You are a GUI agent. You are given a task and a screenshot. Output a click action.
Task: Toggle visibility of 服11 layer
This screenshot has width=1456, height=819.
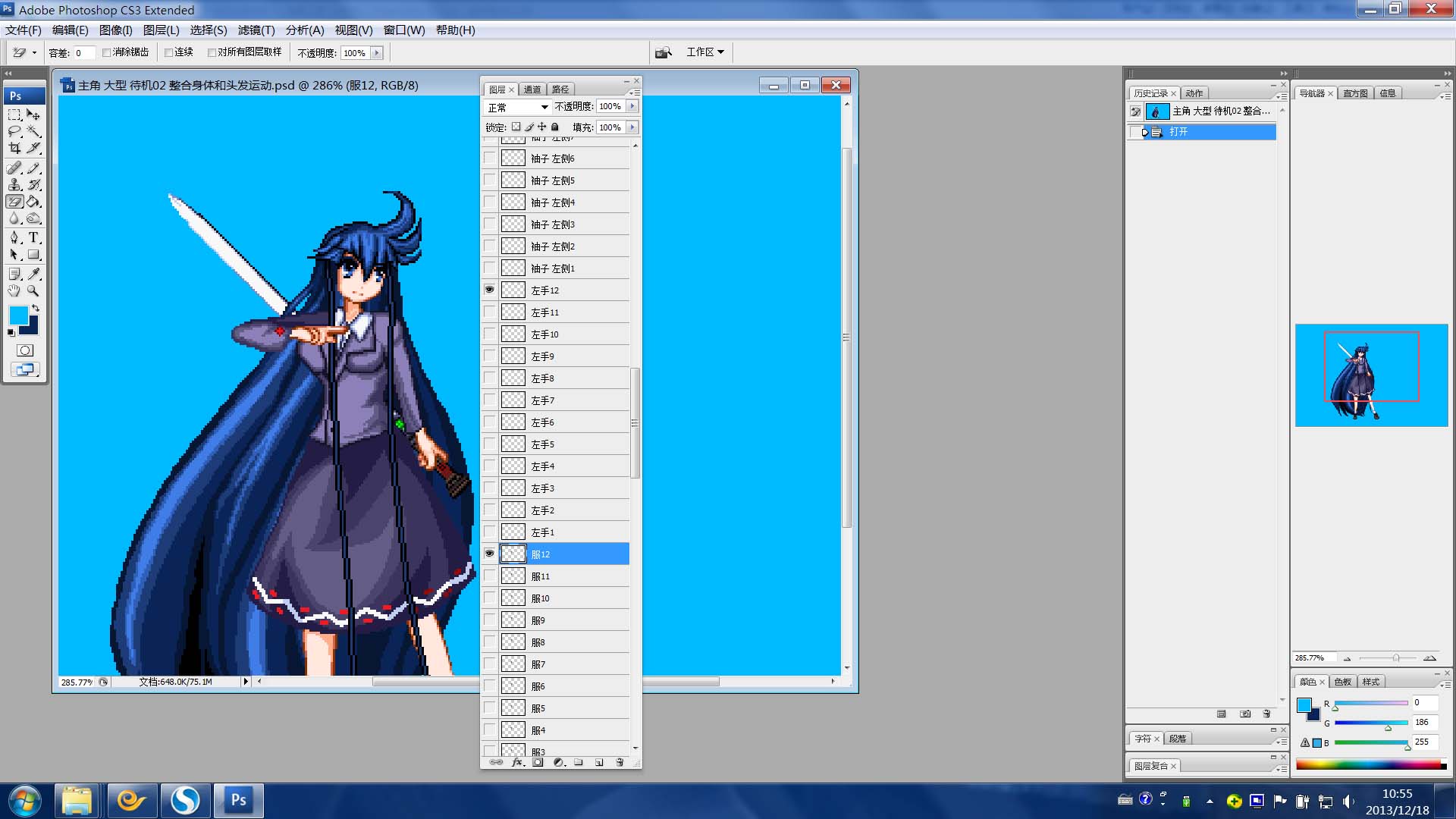pos(489,576)
